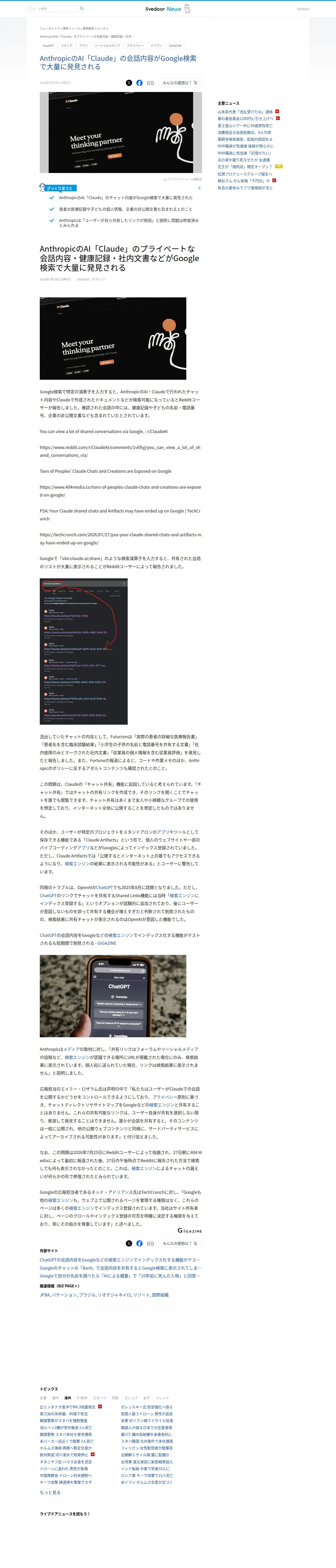Select the プライバシー tag chip above the headline
Screen dimensions: 336x1568
pyautogui.click(x=135, y=46)
